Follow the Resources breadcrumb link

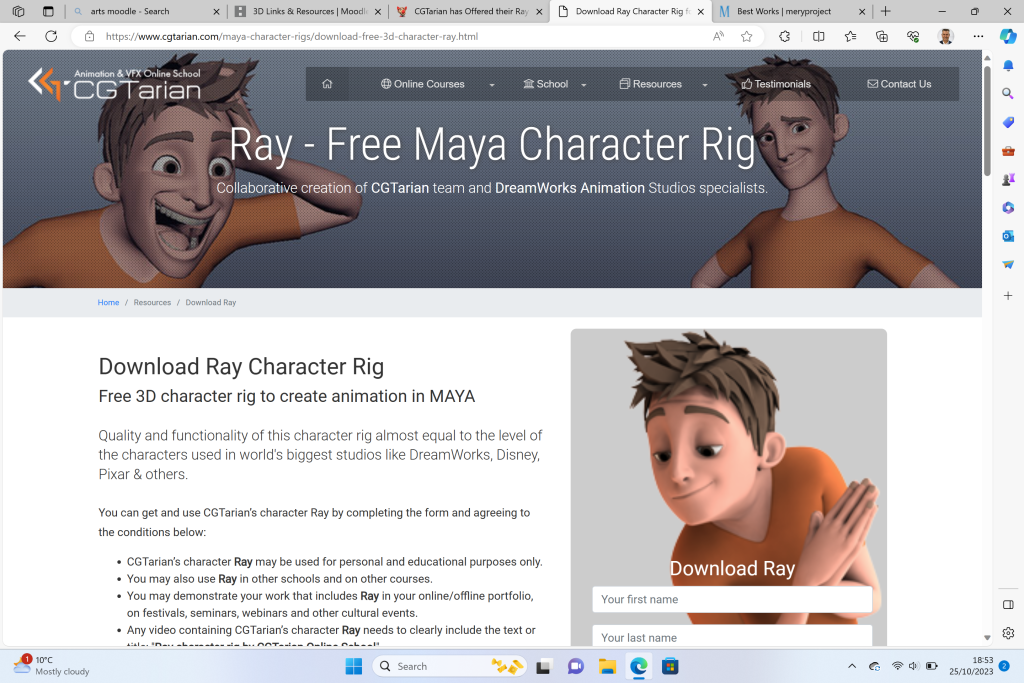[152, 302]
